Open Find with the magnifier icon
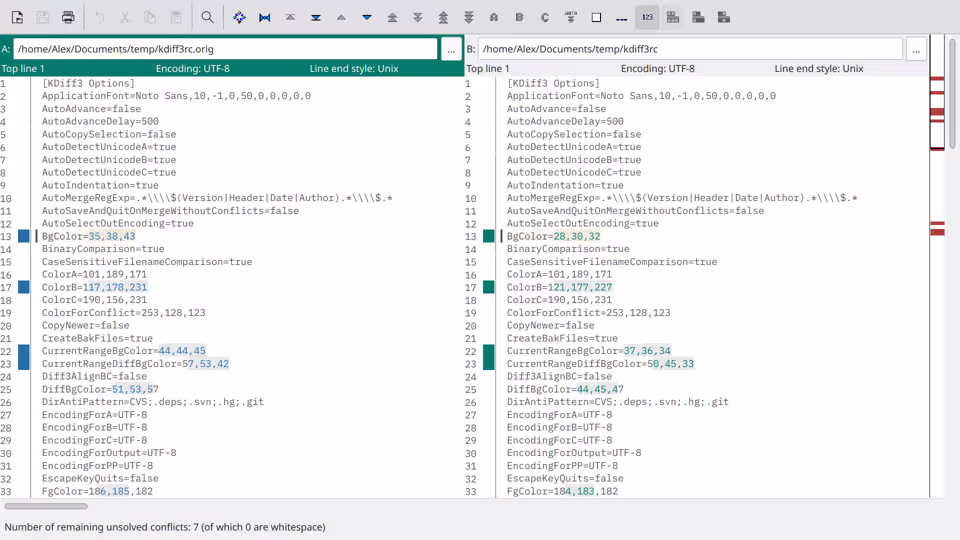Screen dimensions: 960x540 coord(208,18)
